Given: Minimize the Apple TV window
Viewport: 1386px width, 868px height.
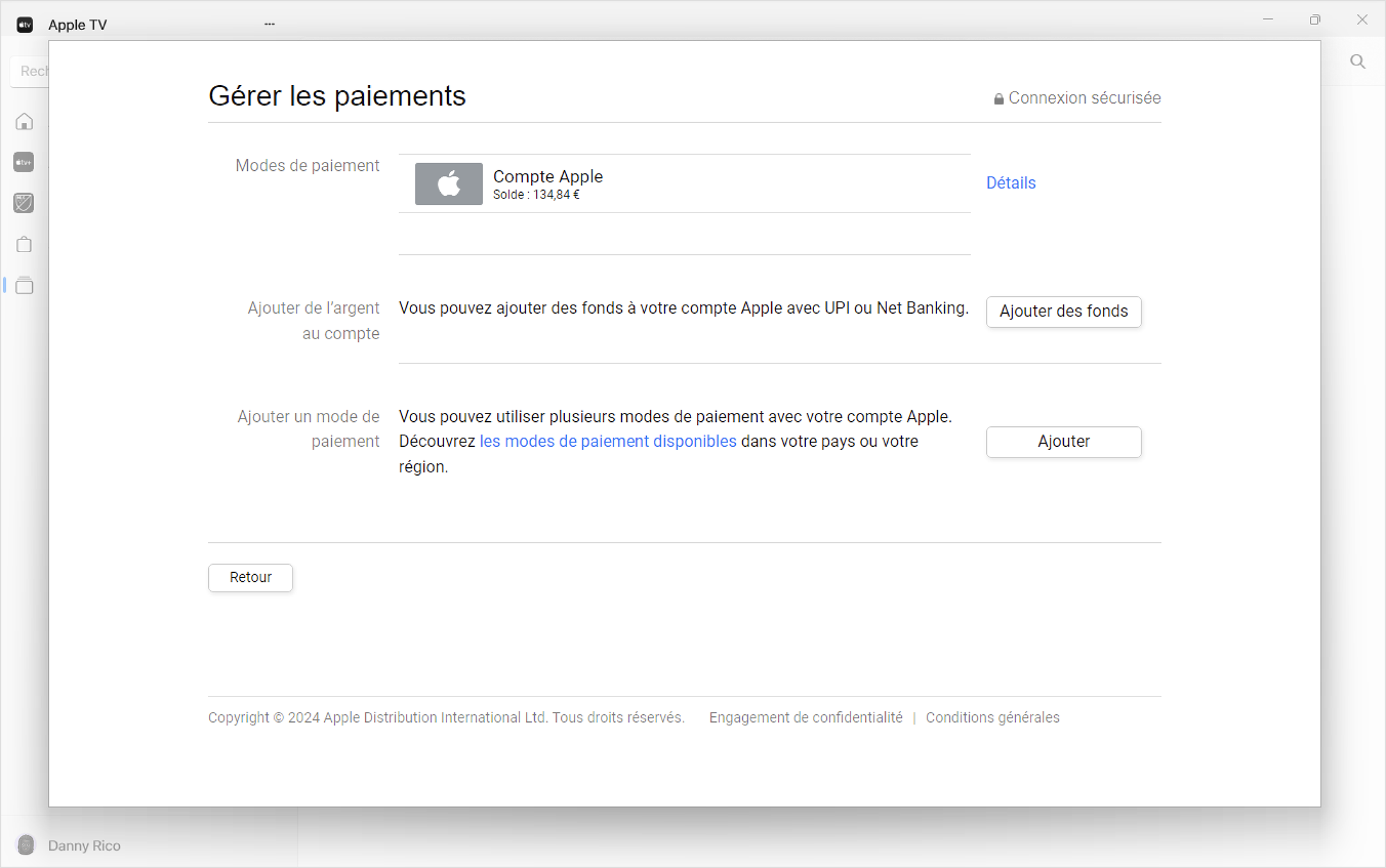Looking at the screenshot, I should (x=1268, y=20).
